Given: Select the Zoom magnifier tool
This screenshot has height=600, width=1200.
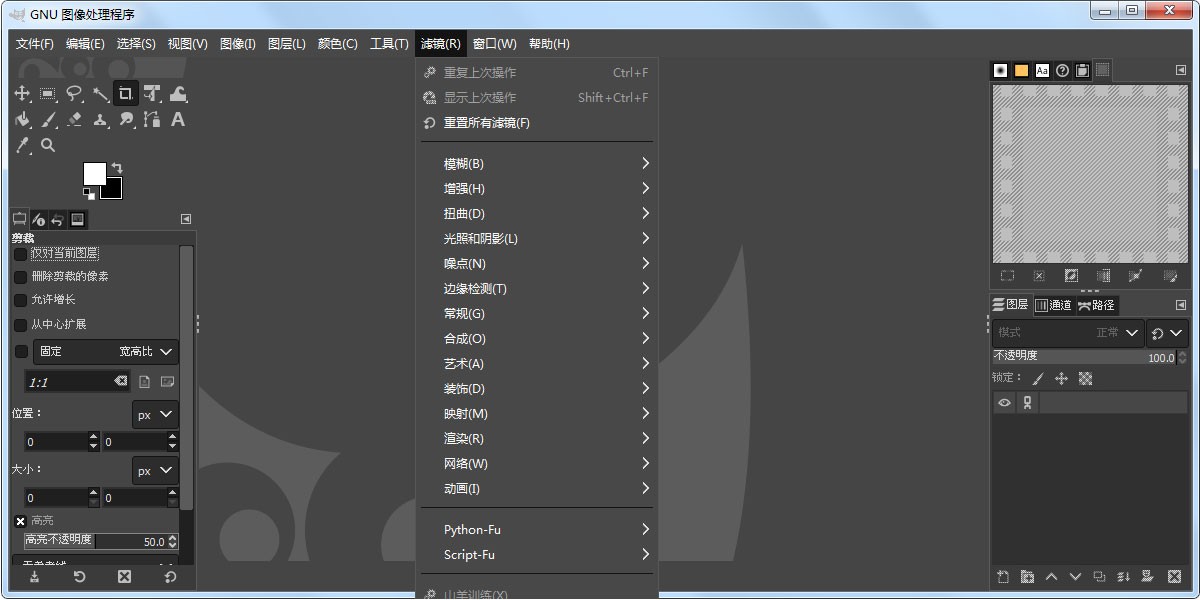Looking at the screenshot, I should (x=48, y=145).
